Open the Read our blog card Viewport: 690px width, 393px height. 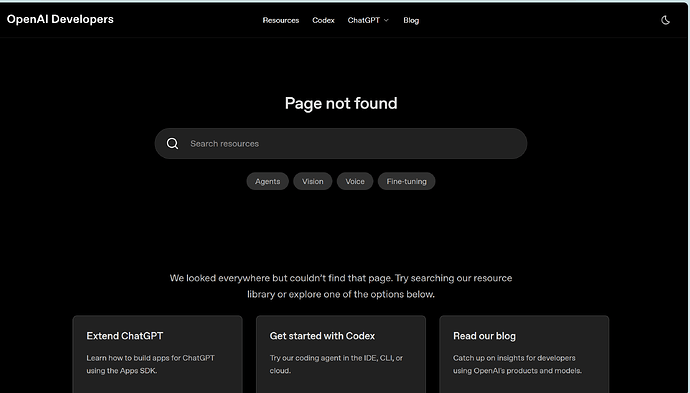coord(524,354)
